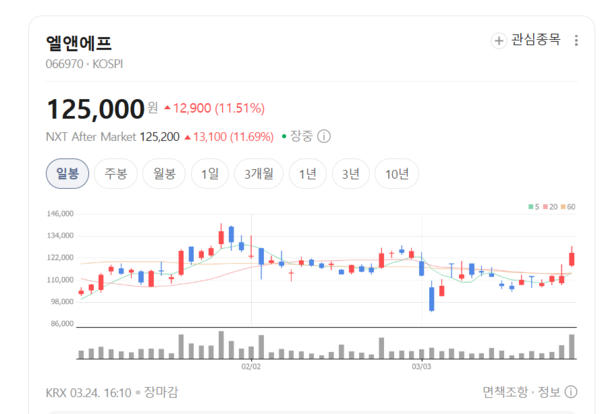
Task: Click the 20-day moving average legend swatch
Action: 545,207
